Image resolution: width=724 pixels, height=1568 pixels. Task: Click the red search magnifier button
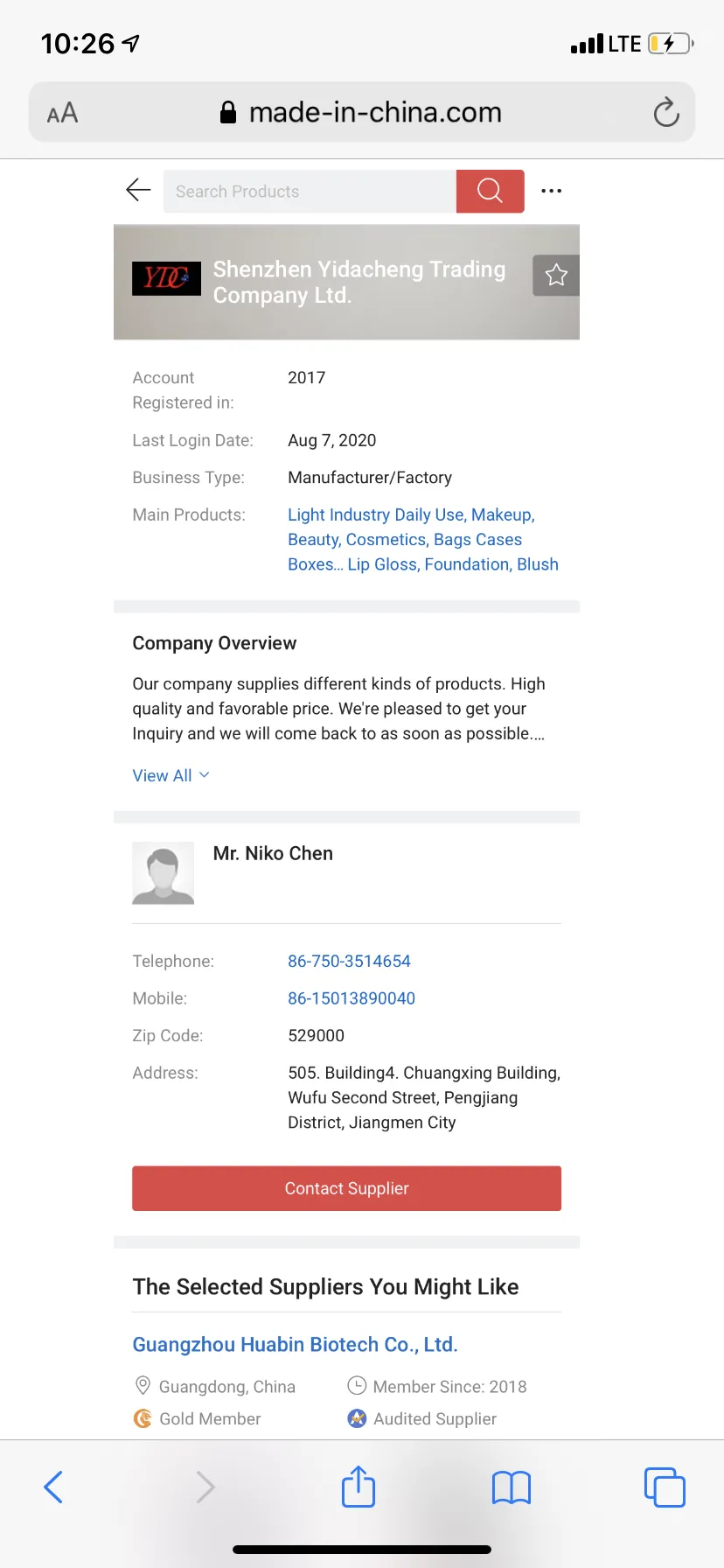491,191
